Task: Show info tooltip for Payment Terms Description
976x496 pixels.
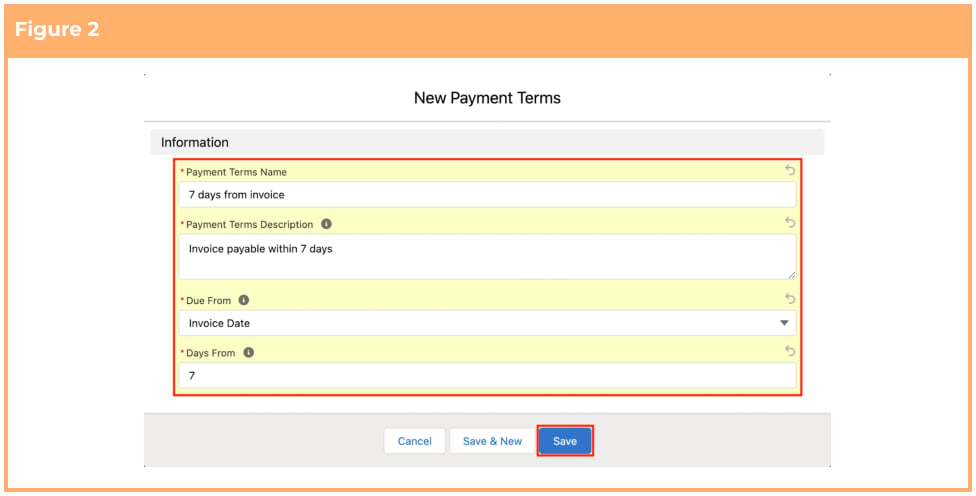Action: pos(326,224)
